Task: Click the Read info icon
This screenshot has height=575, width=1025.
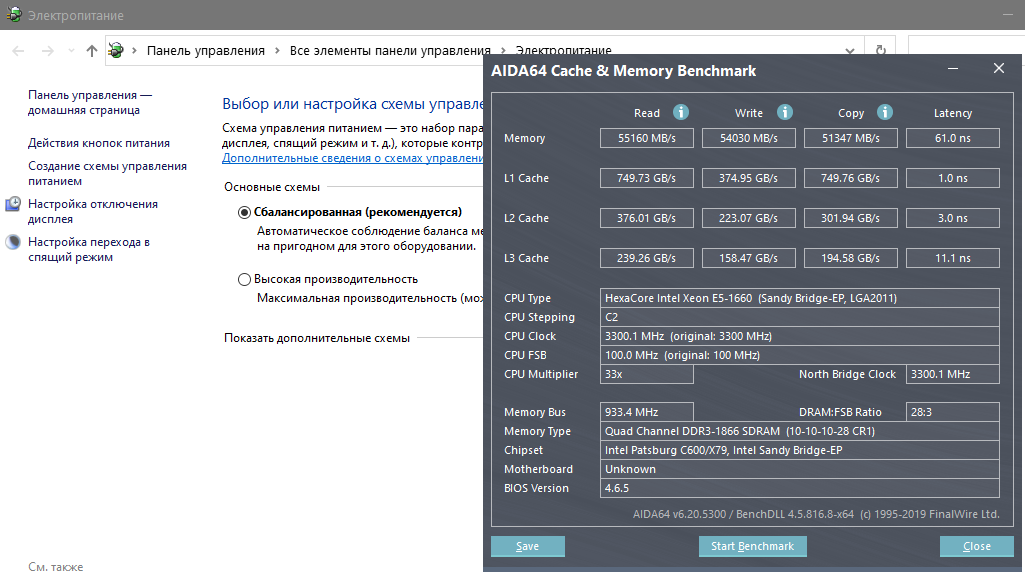Action: pyautogui.click(x=681, y=112)
